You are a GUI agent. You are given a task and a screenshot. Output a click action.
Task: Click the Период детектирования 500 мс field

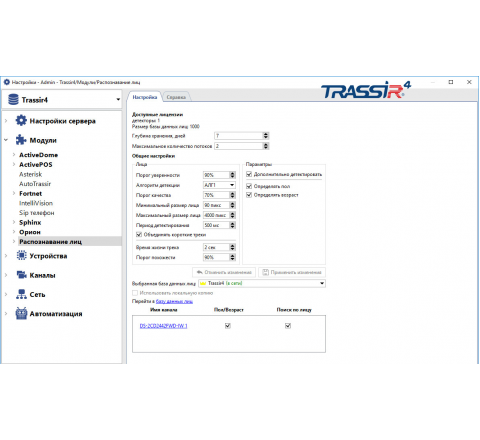[x=216, y=225]
